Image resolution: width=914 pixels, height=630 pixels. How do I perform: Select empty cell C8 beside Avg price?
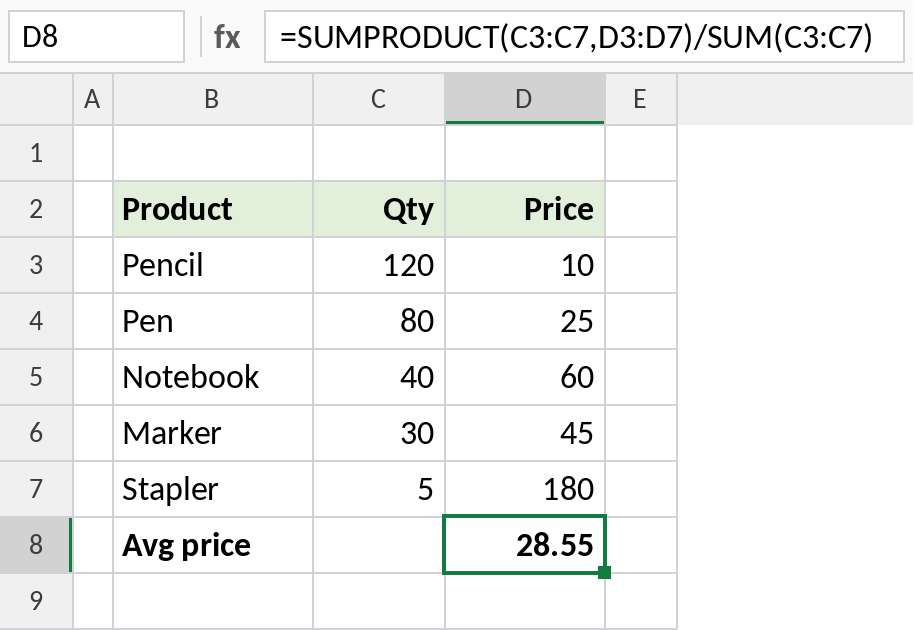point(379,544)
